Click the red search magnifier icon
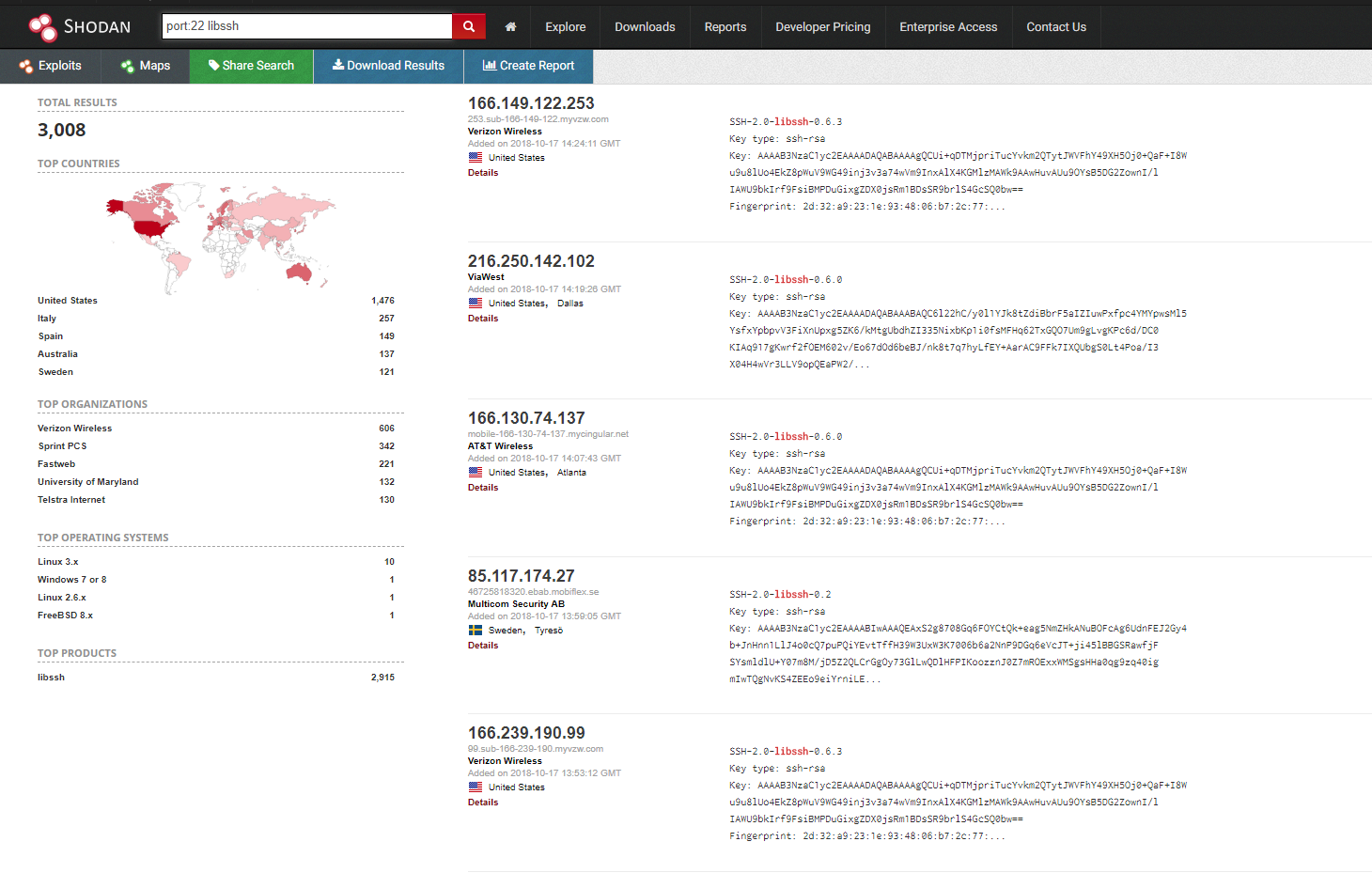Viewport: 1372px width, 873px height. click(x=468, y=26)
